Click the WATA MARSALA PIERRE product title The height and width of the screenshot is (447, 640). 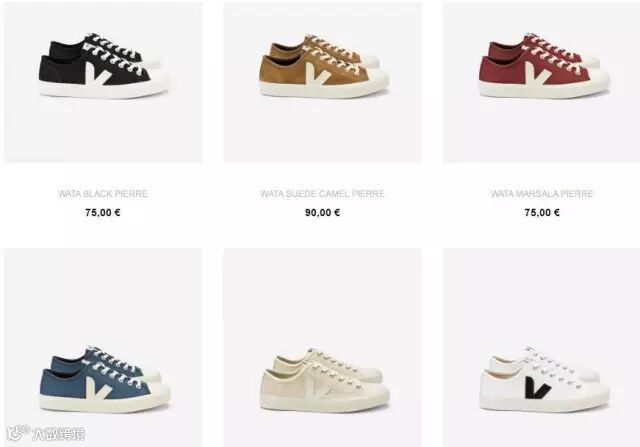(542, 193)
